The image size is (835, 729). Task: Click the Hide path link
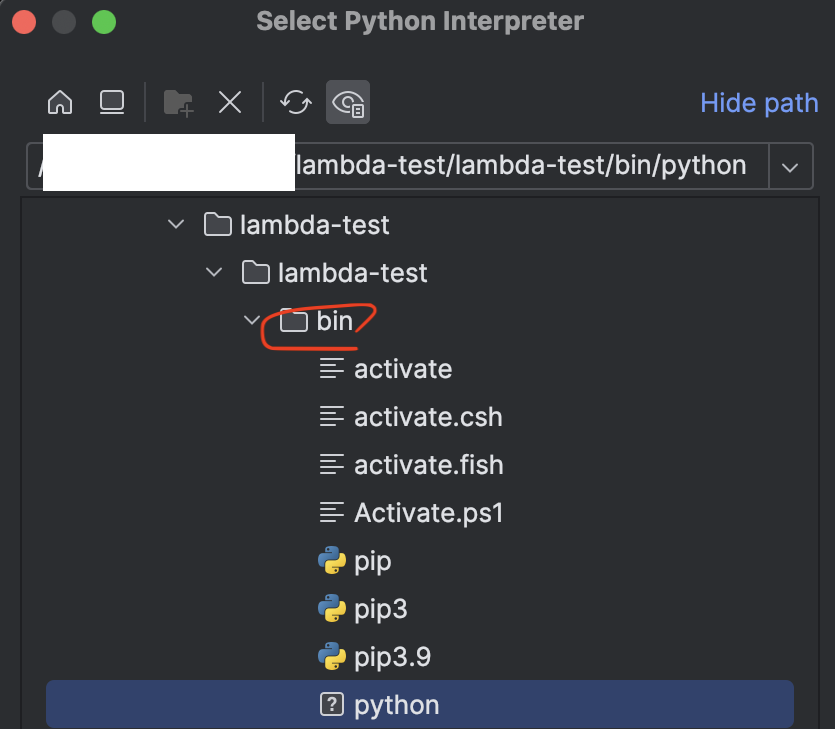(759, 103)
